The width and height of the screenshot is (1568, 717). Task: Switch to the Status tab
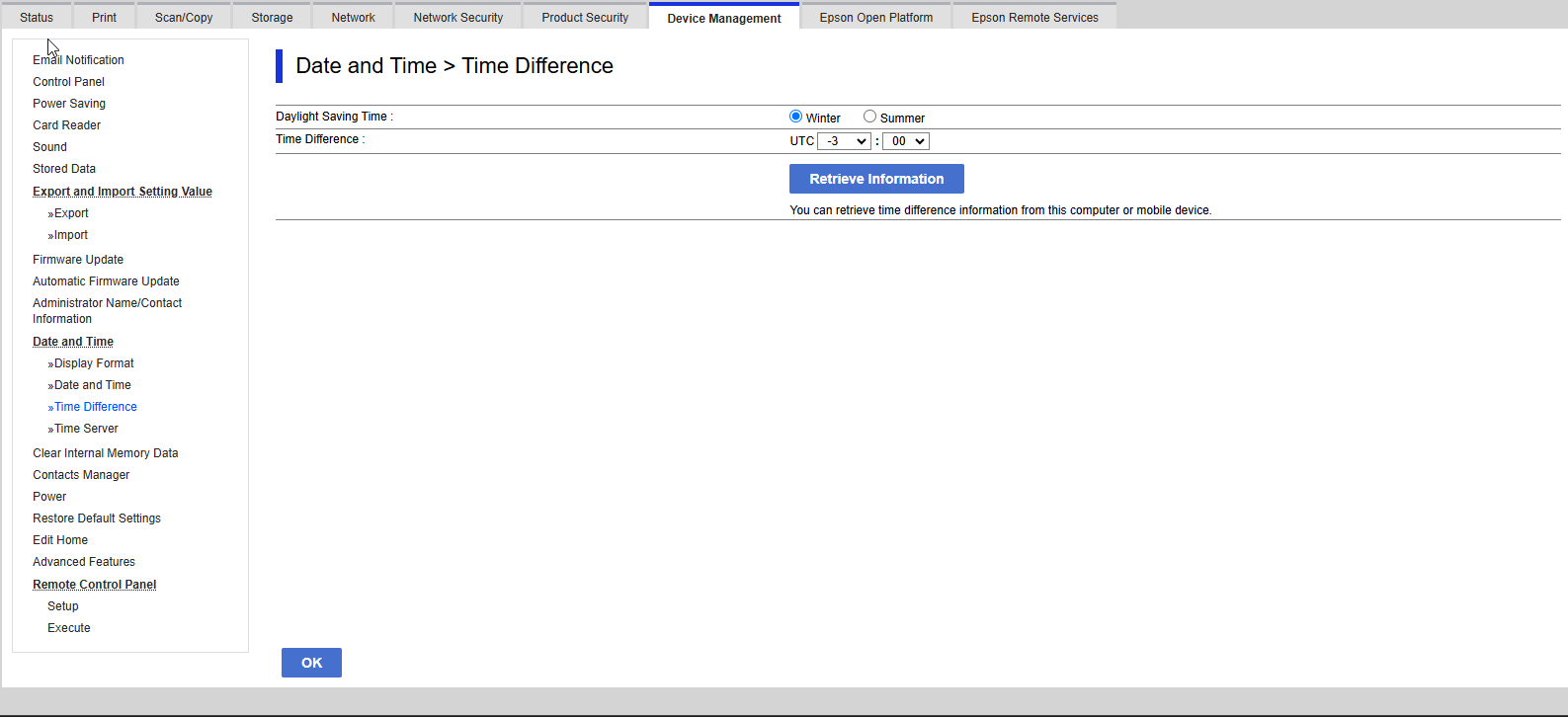37,18
